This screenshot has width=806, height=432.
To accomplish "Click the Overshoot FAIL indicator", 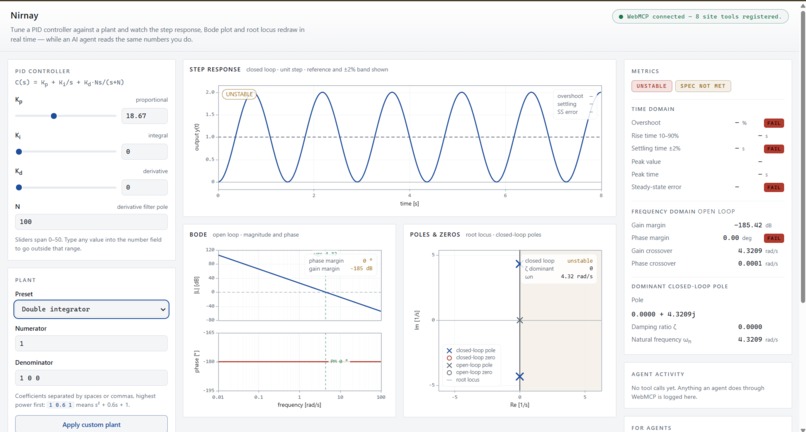I will pyautogui.click(x=774, y=123).
